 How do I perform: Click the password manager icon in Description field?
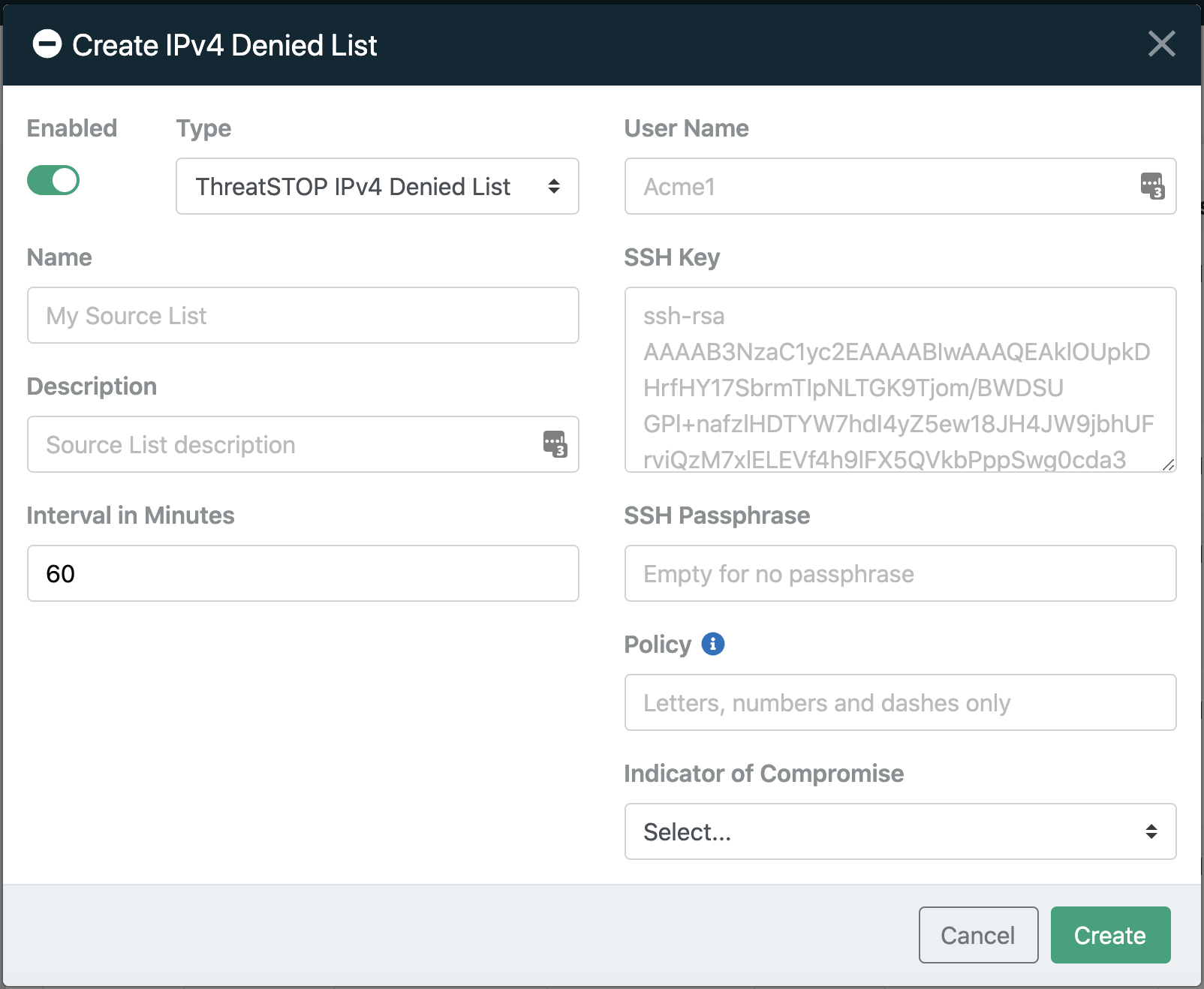click(x=555, y=444)
